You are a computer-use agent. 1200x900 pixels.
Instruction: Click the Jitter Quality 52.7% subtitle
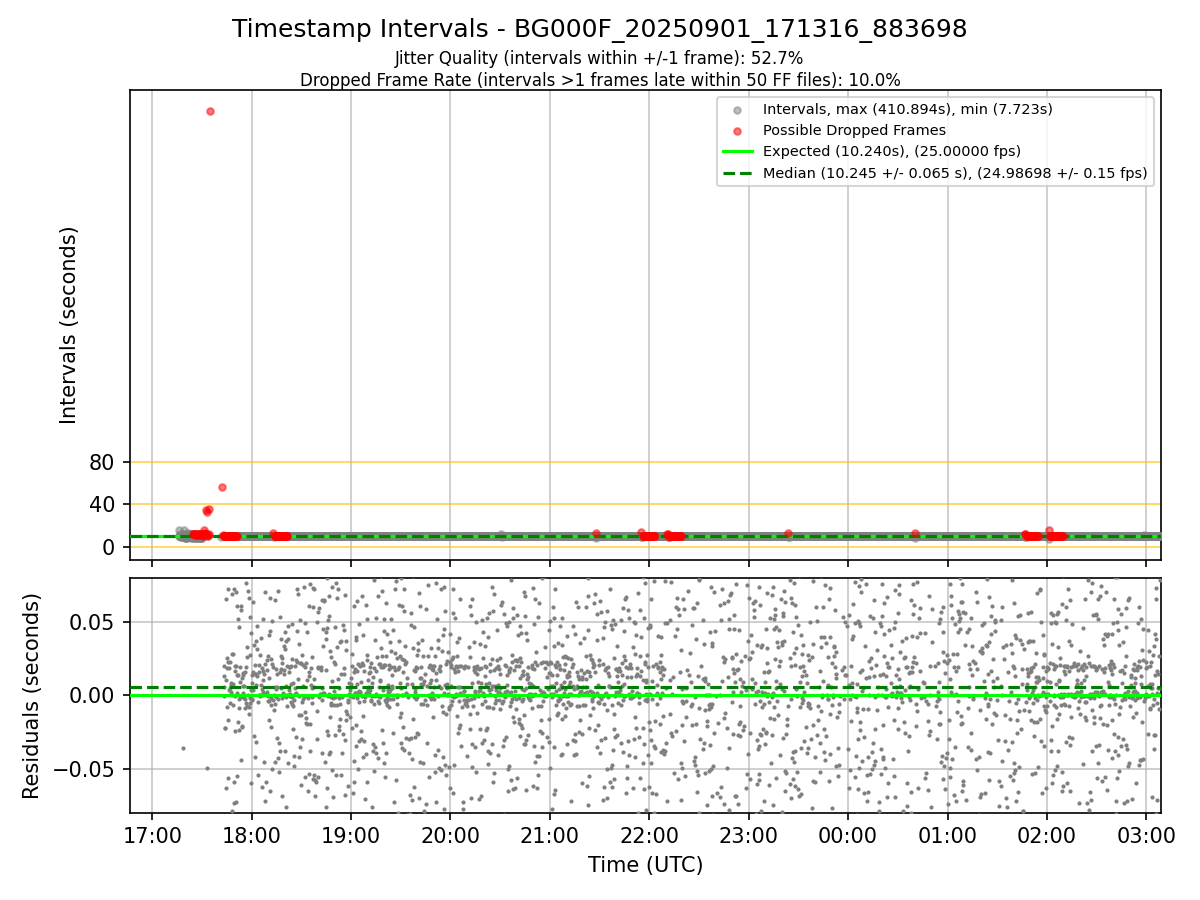click(x=599, y=58)
